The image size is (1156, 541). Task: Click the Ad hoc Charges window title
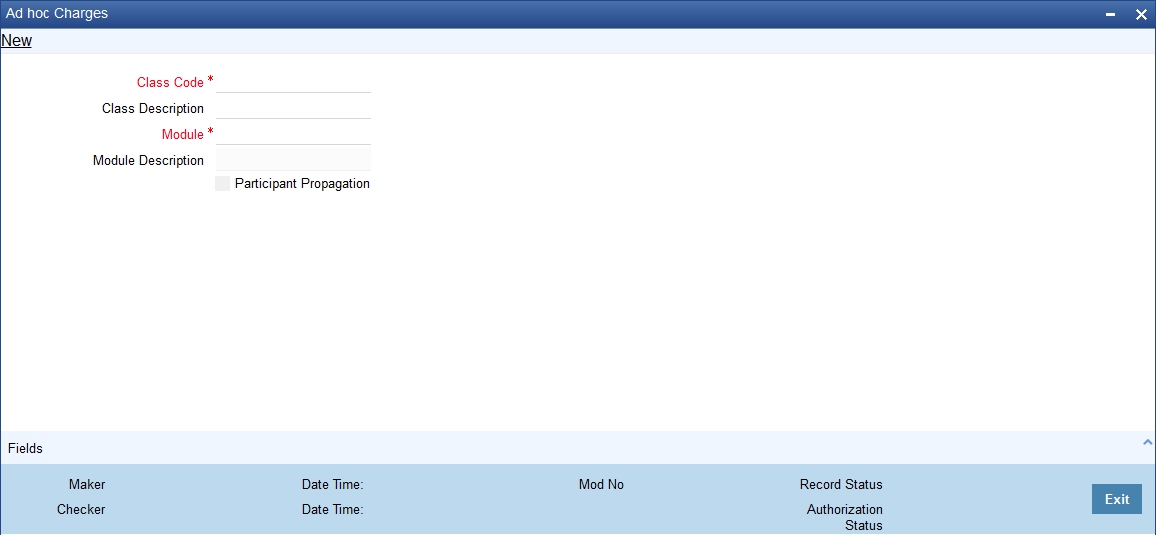pyautogui.click(x=57, y=13)
